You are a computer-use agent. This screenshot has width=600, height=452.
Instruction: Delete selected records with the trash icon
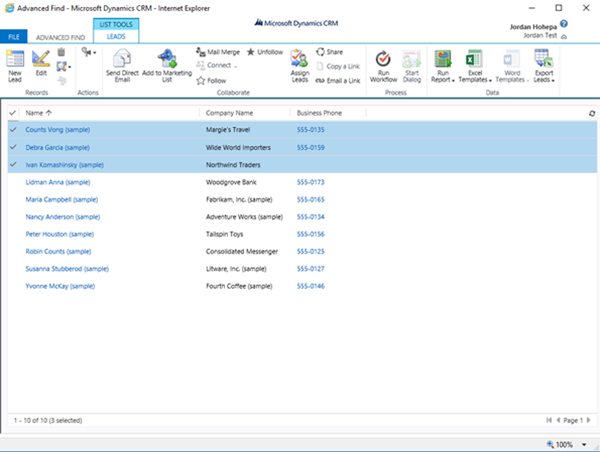(61, 51)
